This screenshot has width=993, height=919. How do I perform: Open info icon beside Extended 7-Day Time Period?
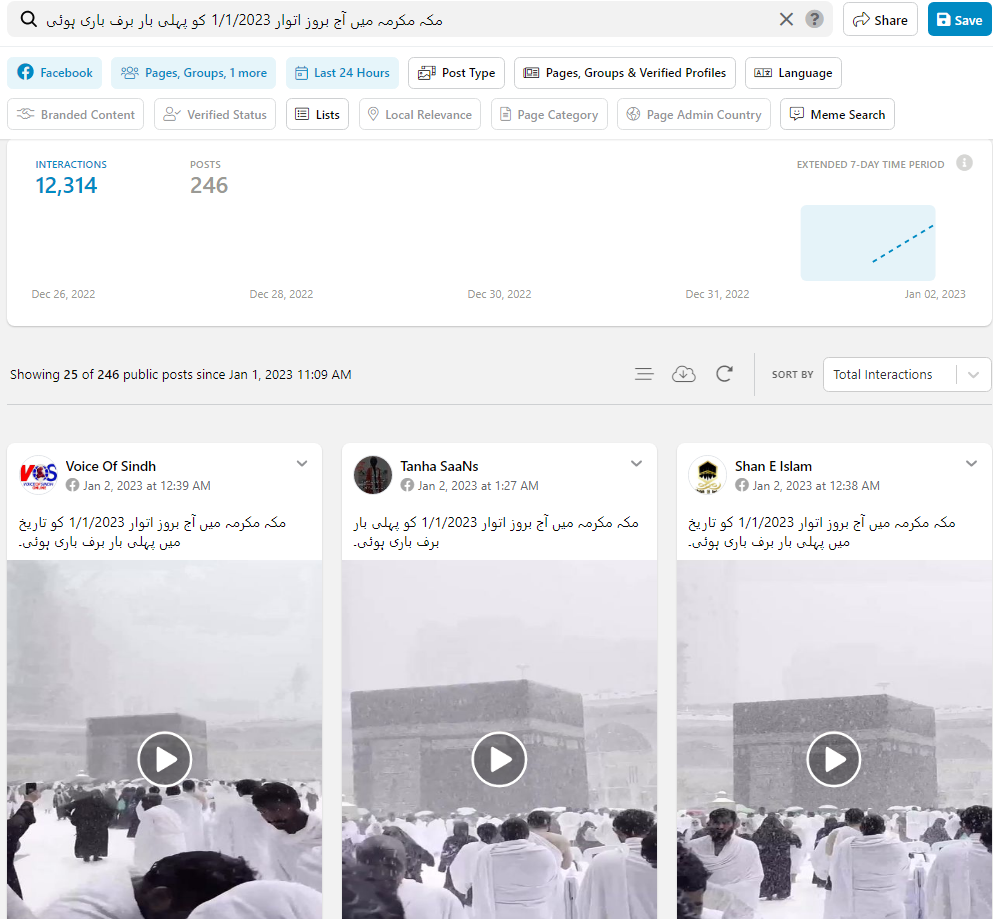(x=964, y=163)
